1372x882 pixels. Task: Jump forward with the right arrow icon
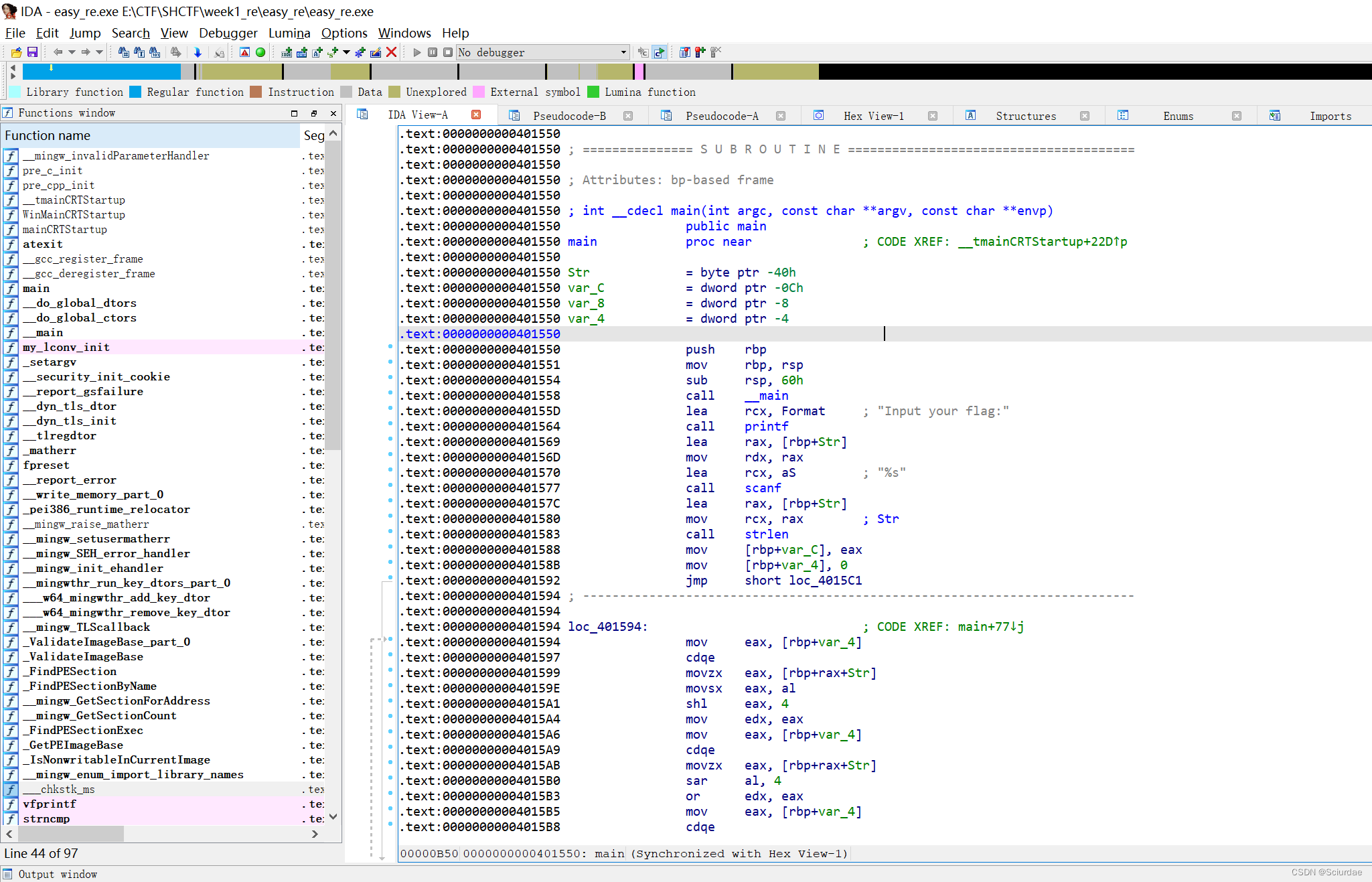click(x=86, y=52)
